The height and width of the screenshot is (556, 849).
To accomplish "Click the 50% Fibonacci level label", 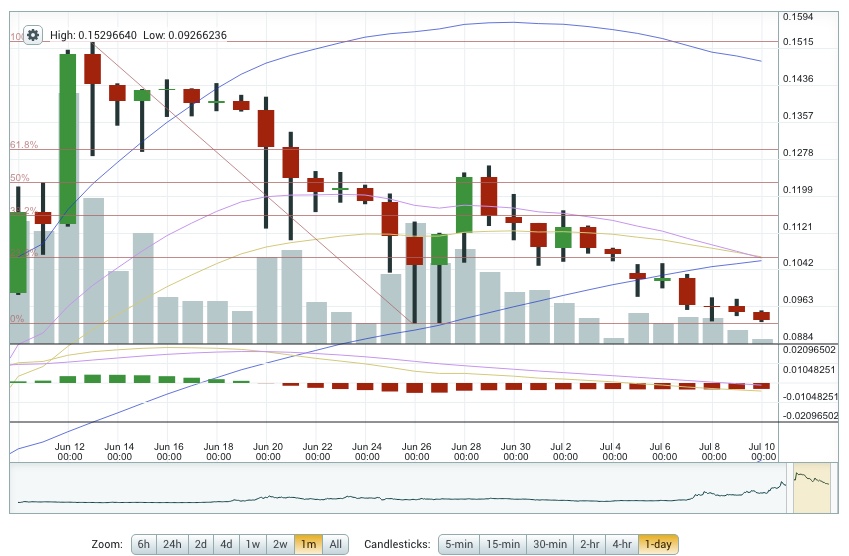I will [x=19, y=178].
